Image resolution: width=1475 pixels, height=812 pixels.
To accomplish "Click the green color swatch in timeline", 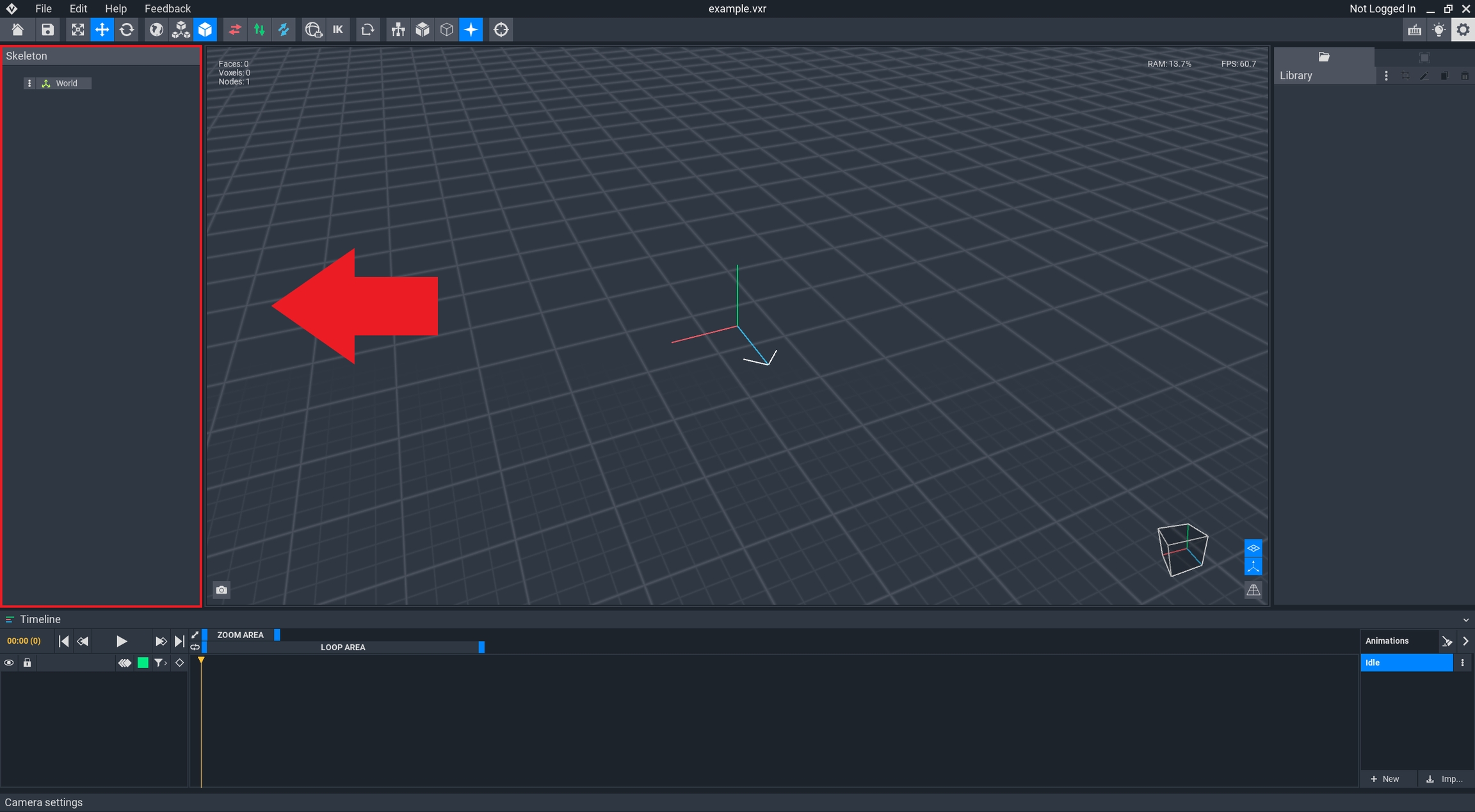I will (143, 663).
